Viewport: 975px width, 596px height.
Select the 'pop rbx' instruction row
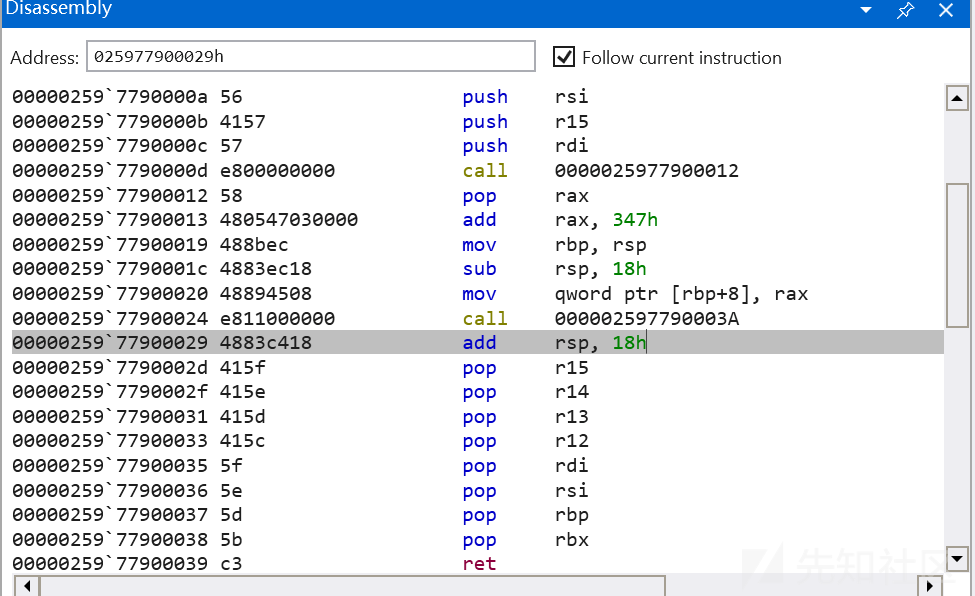[478, 539]
